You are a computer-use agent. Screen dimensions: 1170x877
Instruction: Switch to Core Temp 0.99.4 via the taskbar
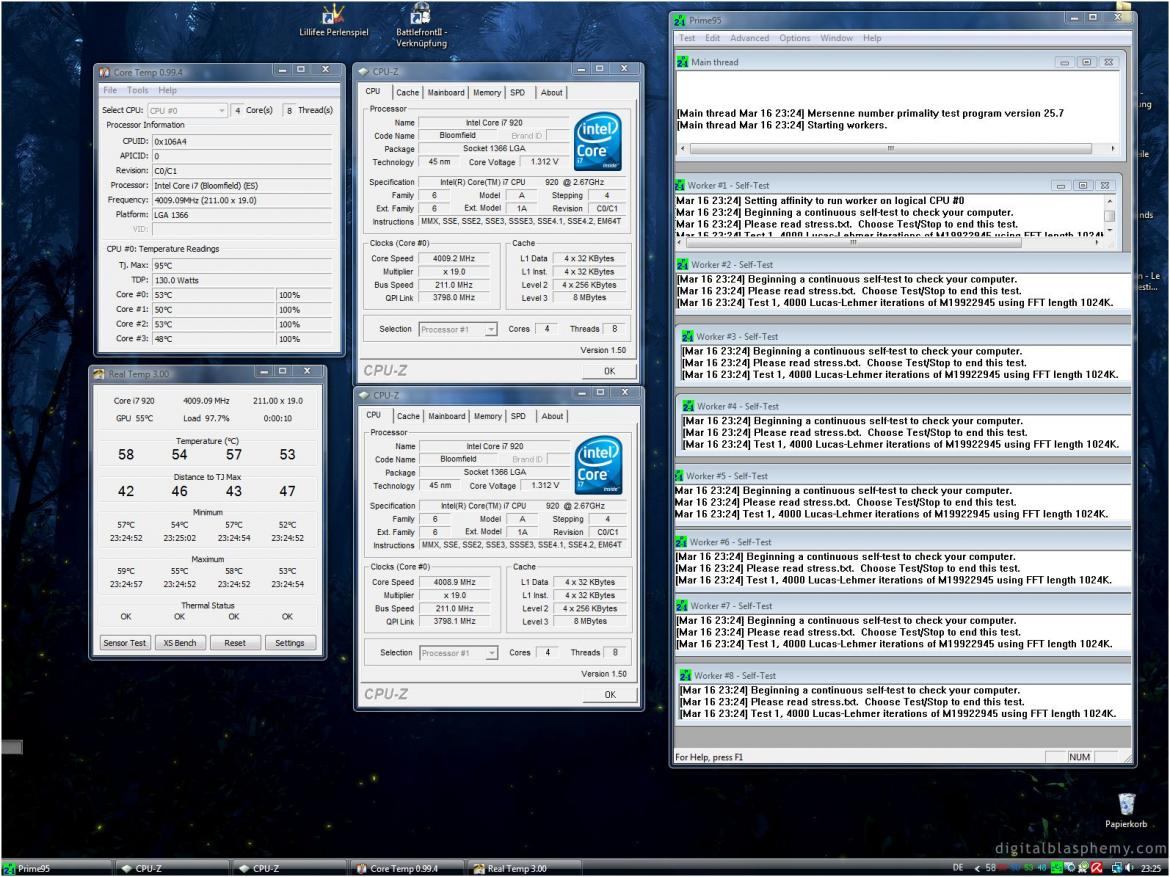(x=408, y=868)
